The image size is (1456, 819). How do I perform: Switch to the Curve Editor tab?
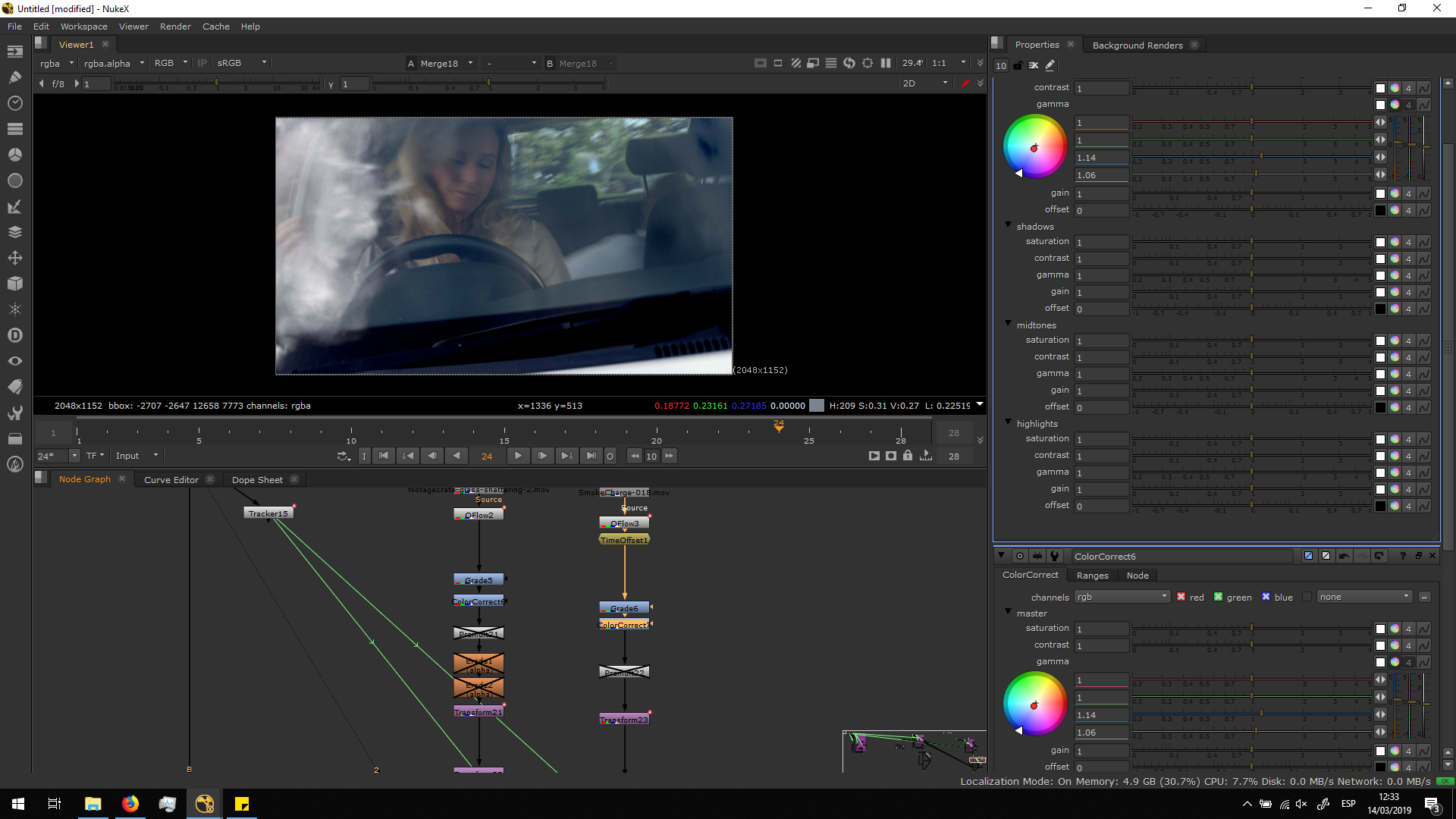(171, 479)
